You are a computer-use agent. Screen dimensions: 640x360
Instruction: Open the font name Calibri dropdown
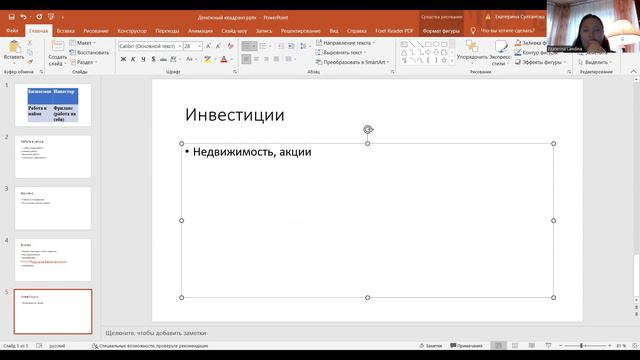click(x=180, y=46)
